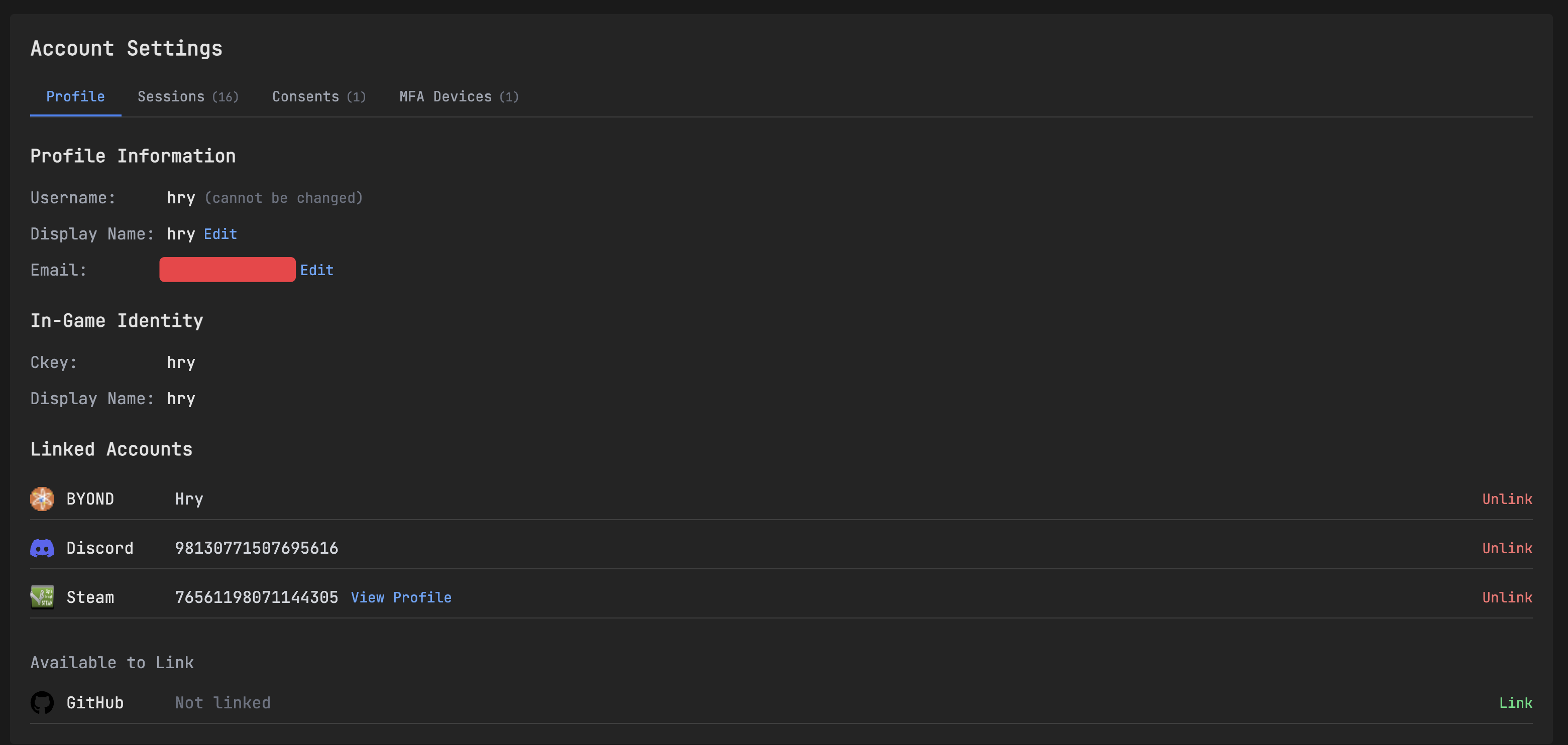Click the Steam avatar icon
Viewport: 1568px width, 745px height.
[42, 597]
